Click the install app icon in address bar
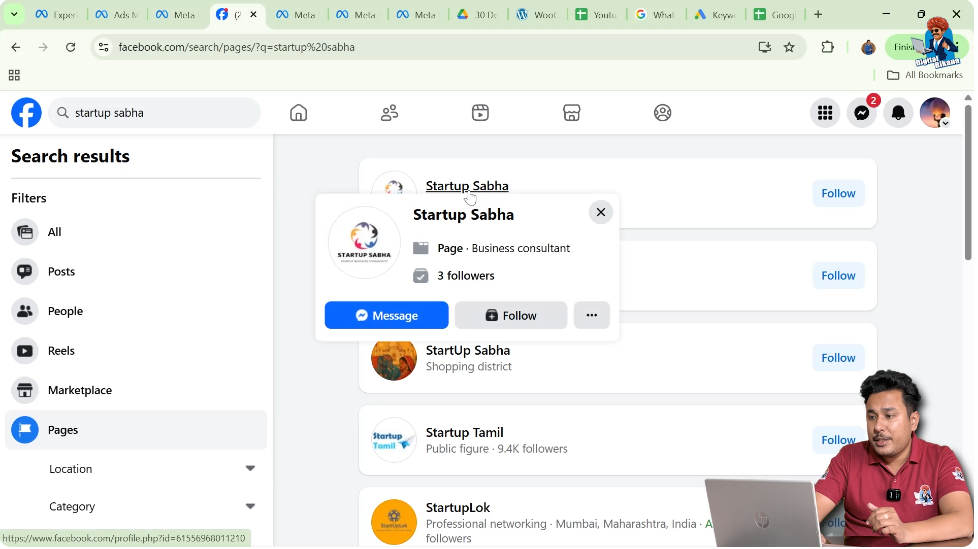This screenshot has height=549, width=978. coord(765,47)
